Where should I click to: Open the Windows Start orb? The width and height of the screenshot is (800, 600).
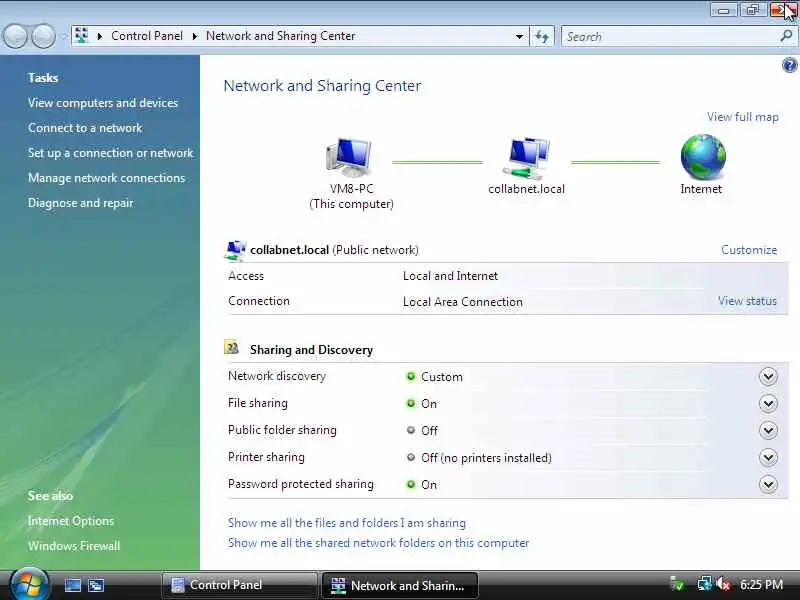[29, 584]
